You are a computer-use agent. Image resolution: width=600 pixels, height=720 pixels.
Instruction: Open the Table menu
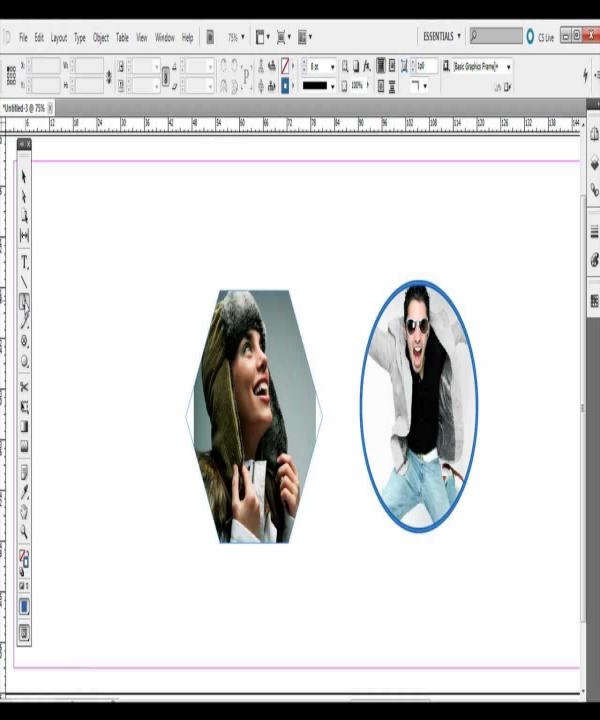click(122, 38)
